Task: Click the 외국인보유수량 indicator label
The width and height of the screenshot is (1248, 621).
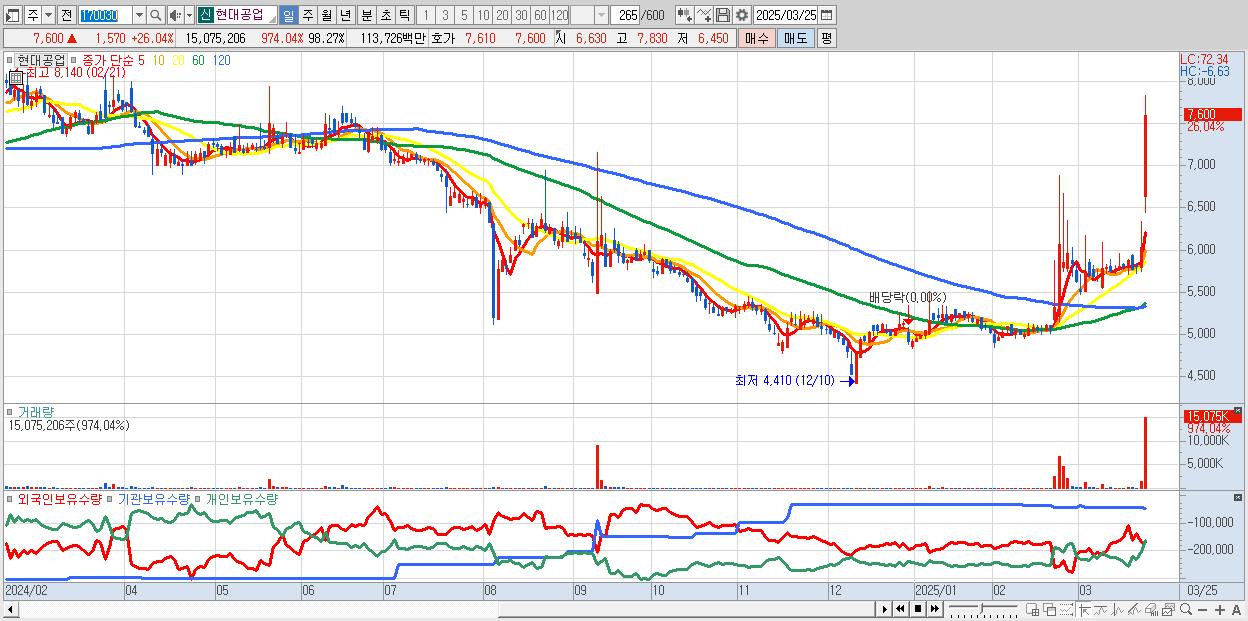Action: [x=60, y=498]
